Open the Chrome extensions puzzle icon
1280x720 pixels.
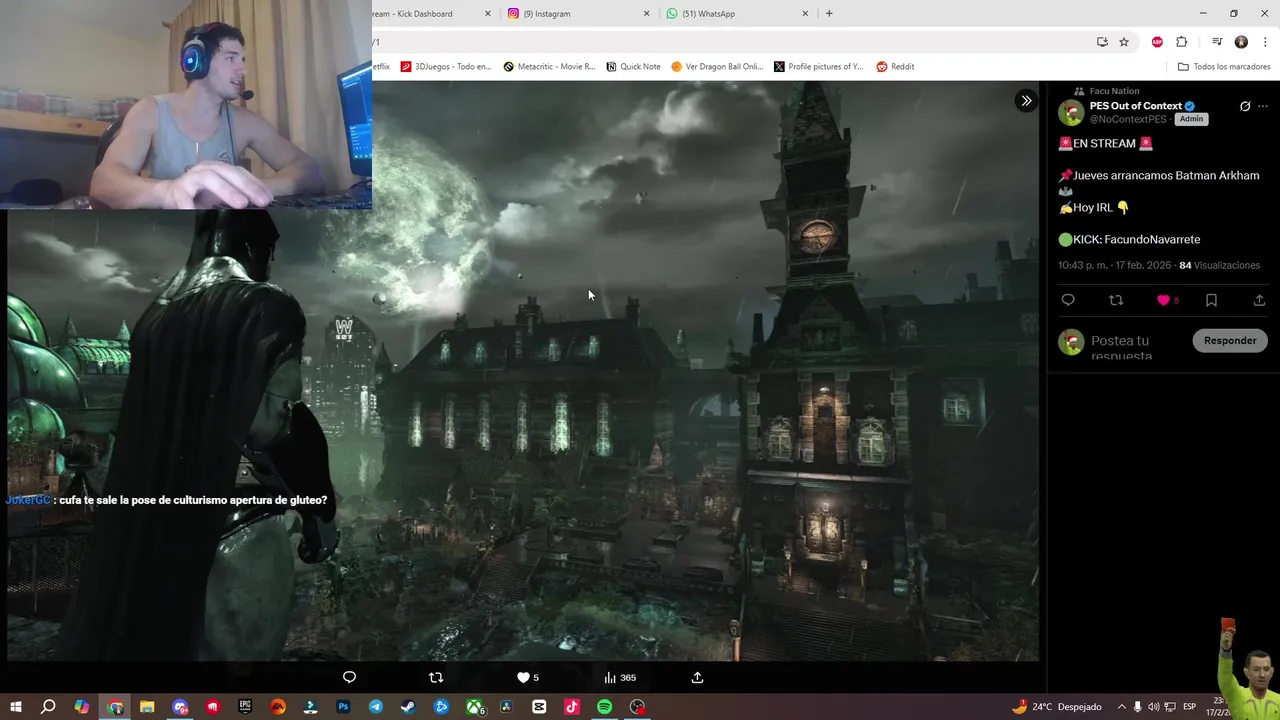(x=1182, y=42)
